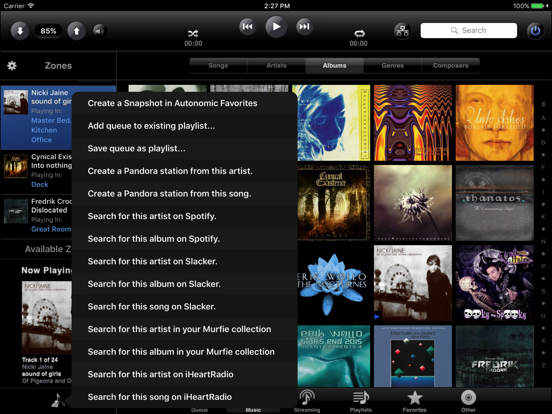
Task: Search for this album on Spotify
Action: coord(185,239)
